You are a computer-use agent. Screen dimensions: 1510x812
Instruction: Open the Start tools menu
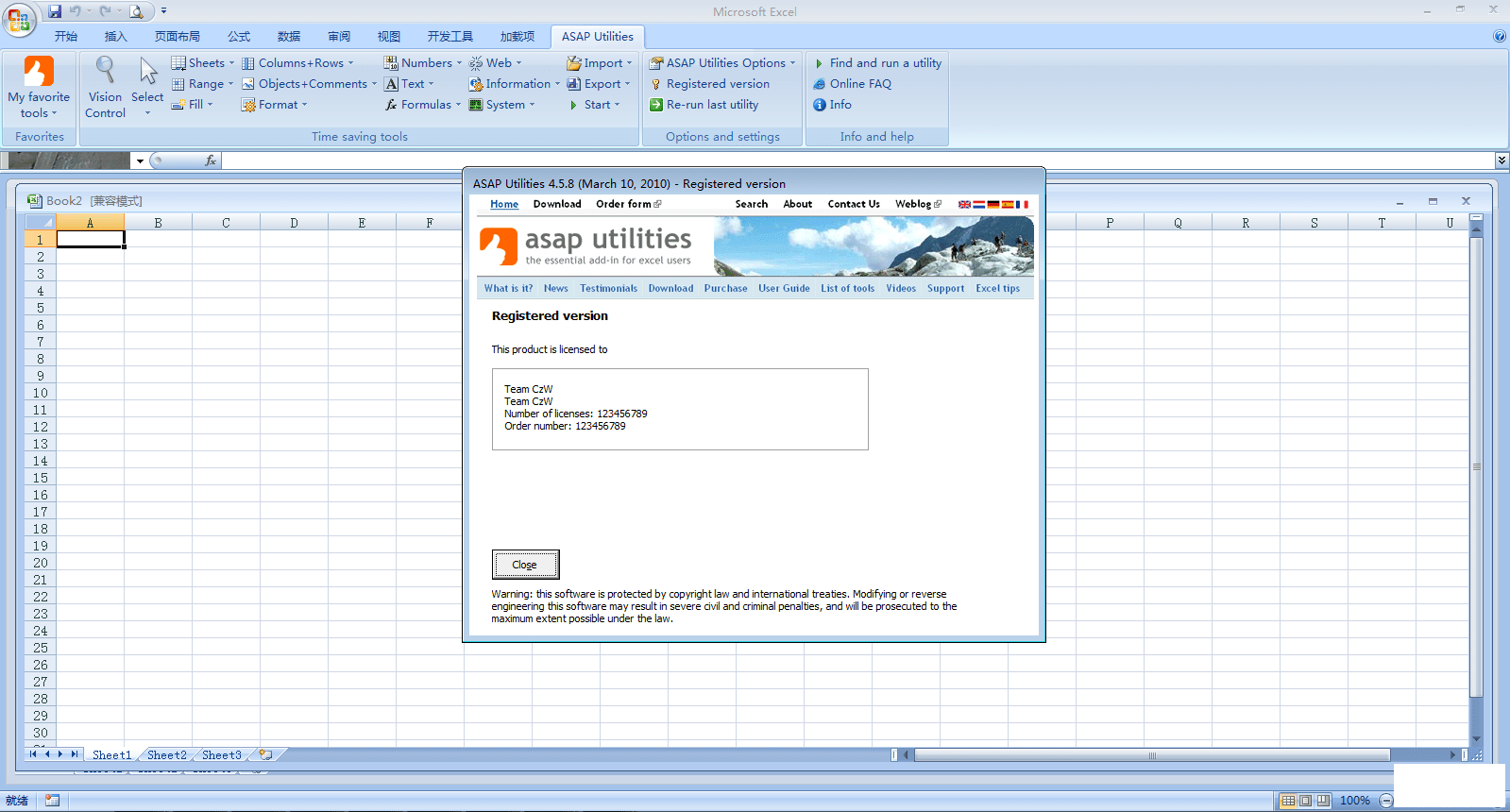click(x=594, y=105)
